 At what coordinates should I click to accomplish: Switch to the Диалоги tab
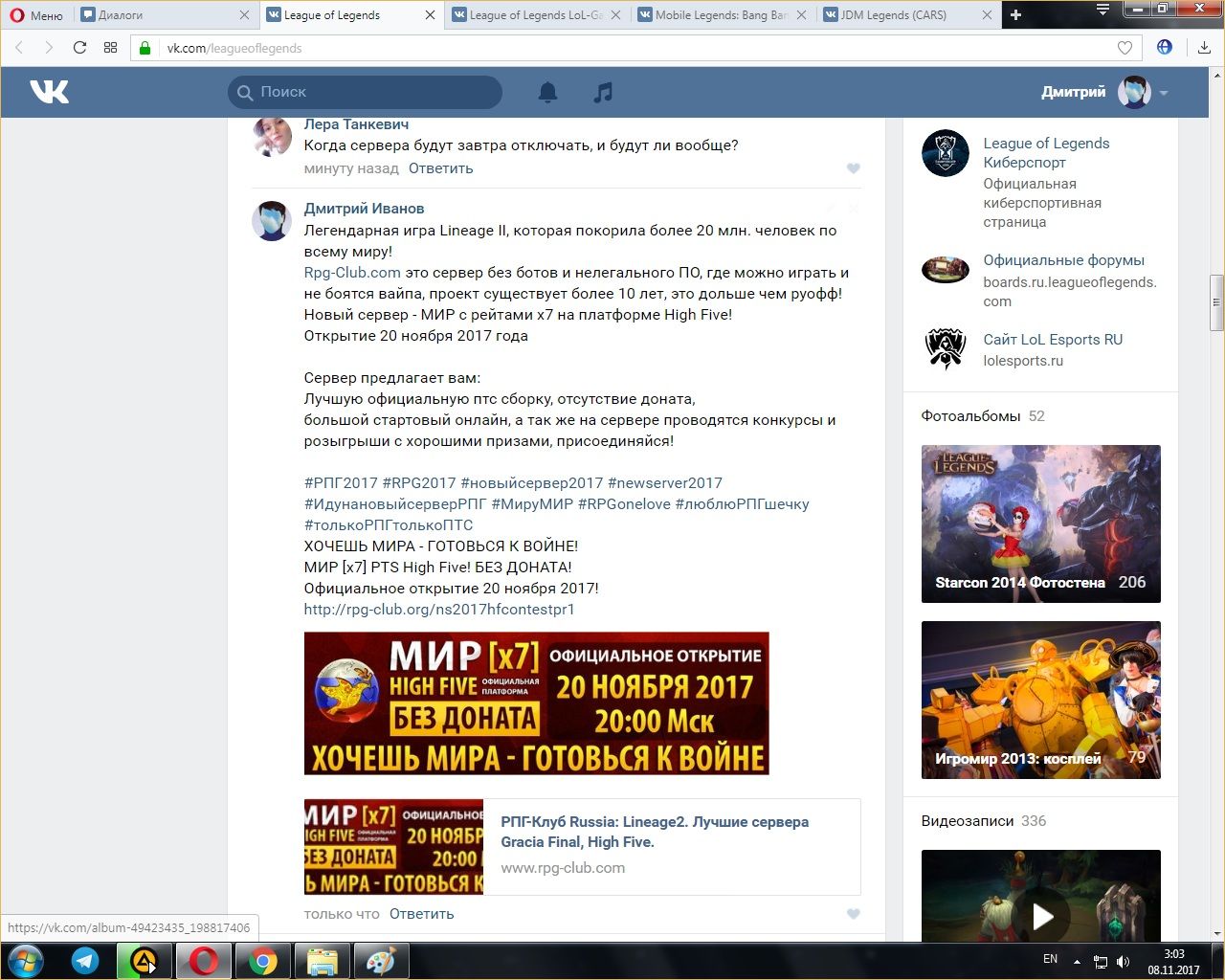(165, 14)
